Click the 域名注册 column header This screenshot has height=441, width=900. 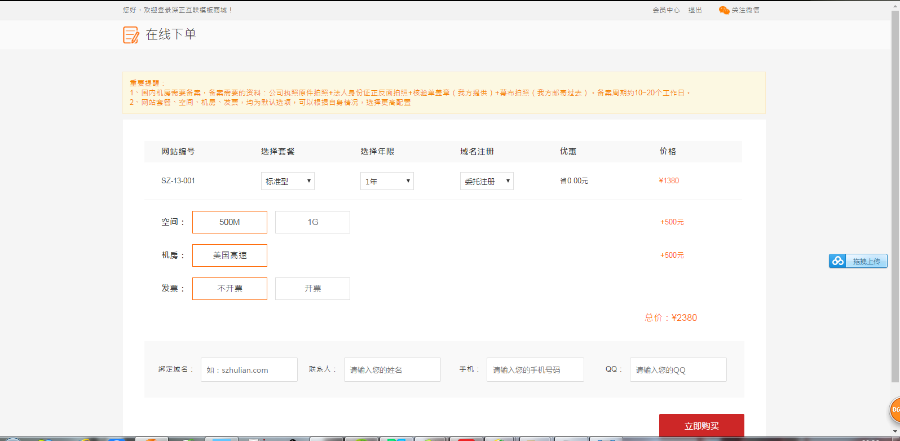pos(477,152)
